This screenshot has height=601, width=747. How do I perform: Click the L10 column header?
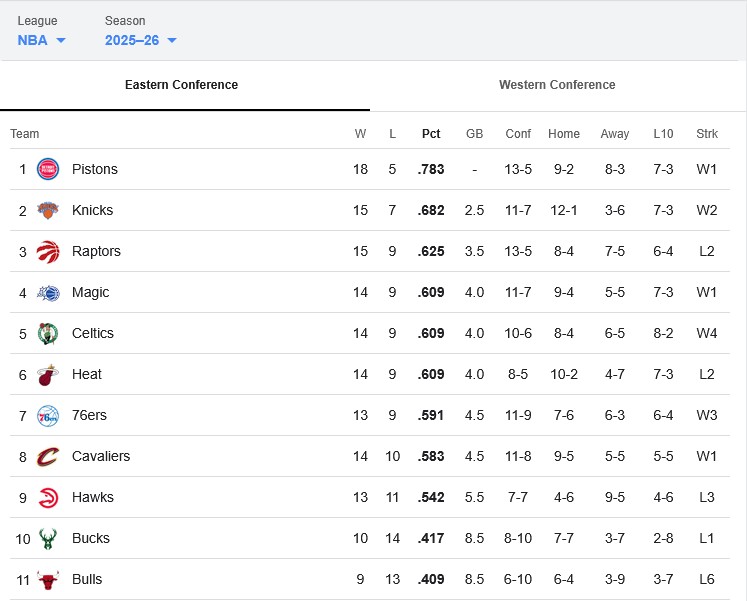(x=663, y=134)
